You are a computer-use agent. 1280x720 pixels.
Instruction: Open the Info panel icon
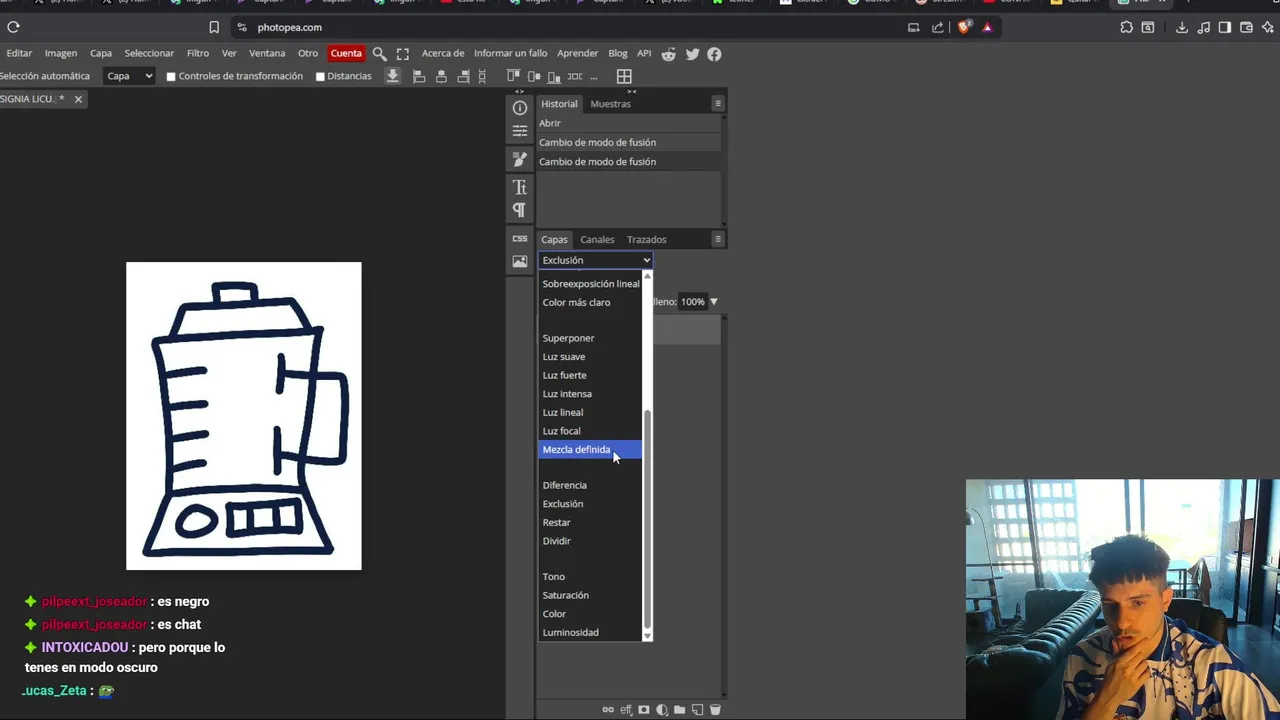point(520,108)
